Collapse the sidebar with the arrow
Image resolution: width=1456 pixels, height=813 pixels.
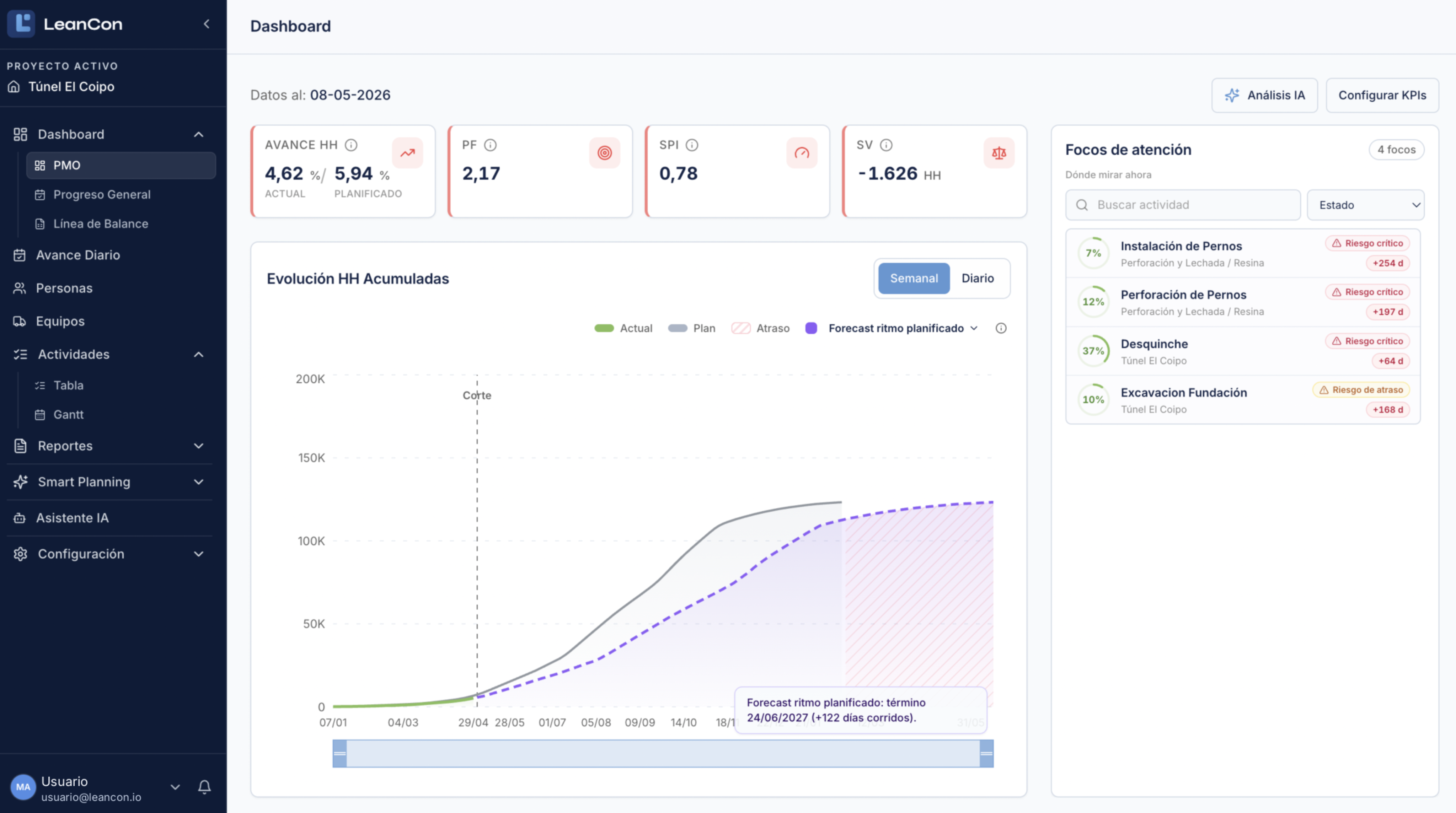point(206,24)
